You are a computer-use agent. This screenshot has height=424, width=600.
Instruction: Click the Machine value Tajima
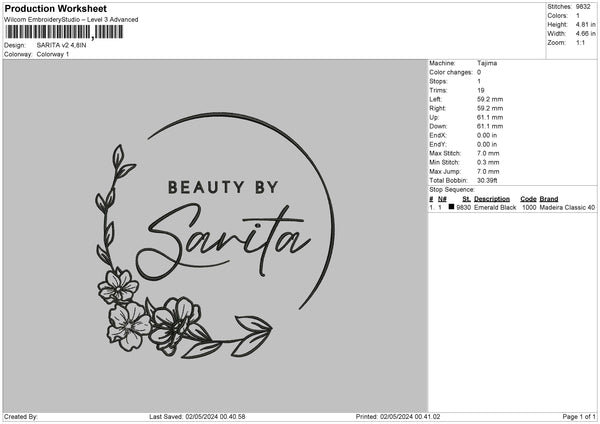click(487, 63)
